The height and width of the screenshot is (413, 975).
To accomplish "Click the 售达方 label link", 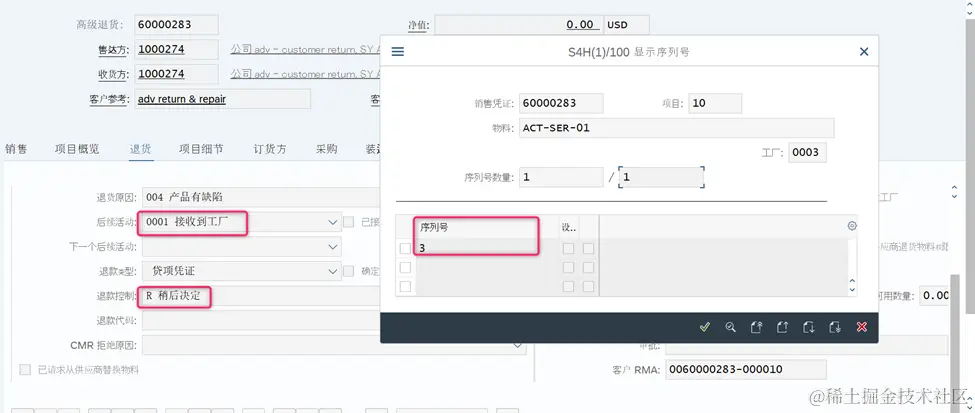I will tap(111, 50).
